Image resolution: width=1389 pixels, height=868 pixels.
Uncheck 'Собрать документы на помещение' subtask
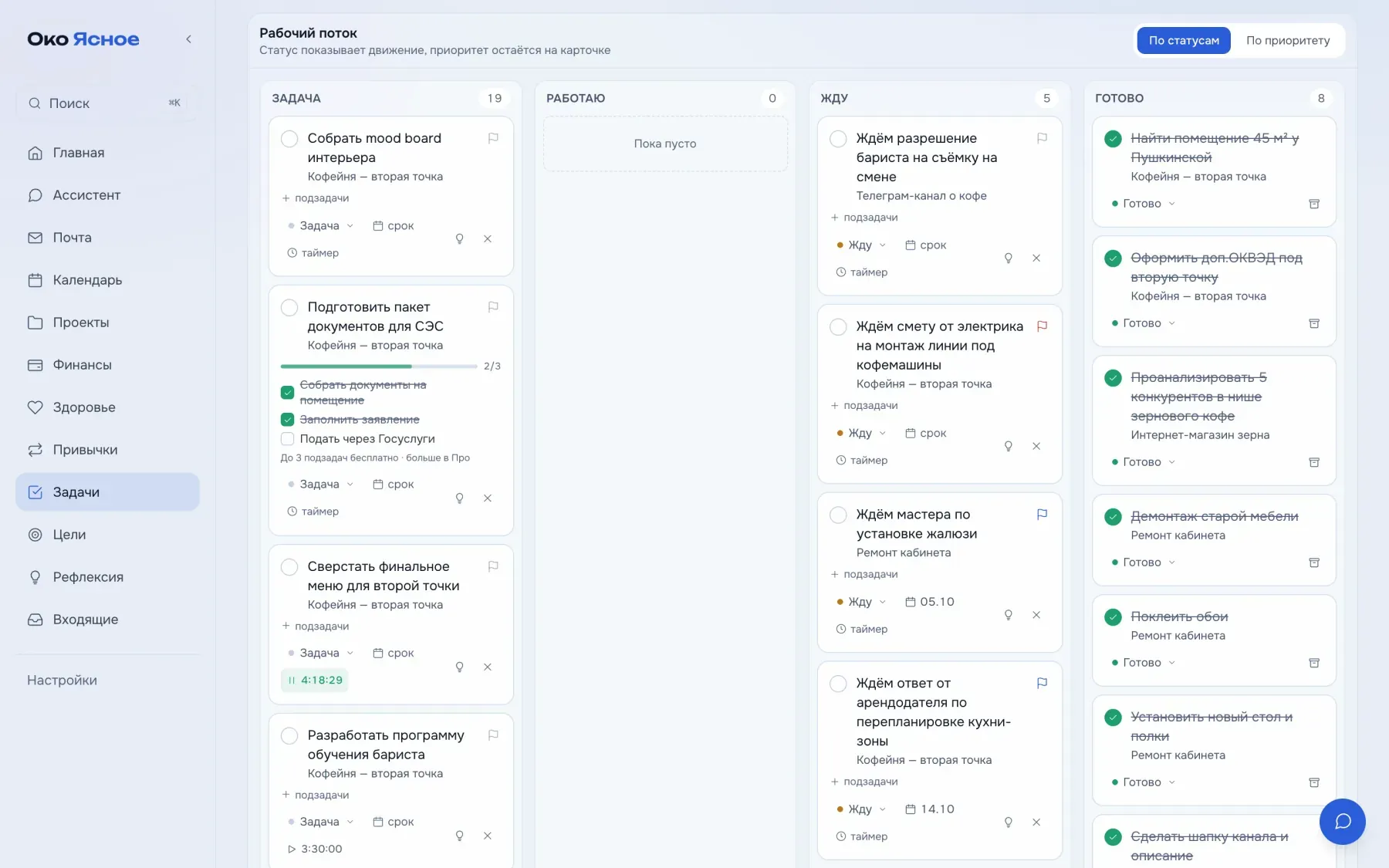coord(287,393)
